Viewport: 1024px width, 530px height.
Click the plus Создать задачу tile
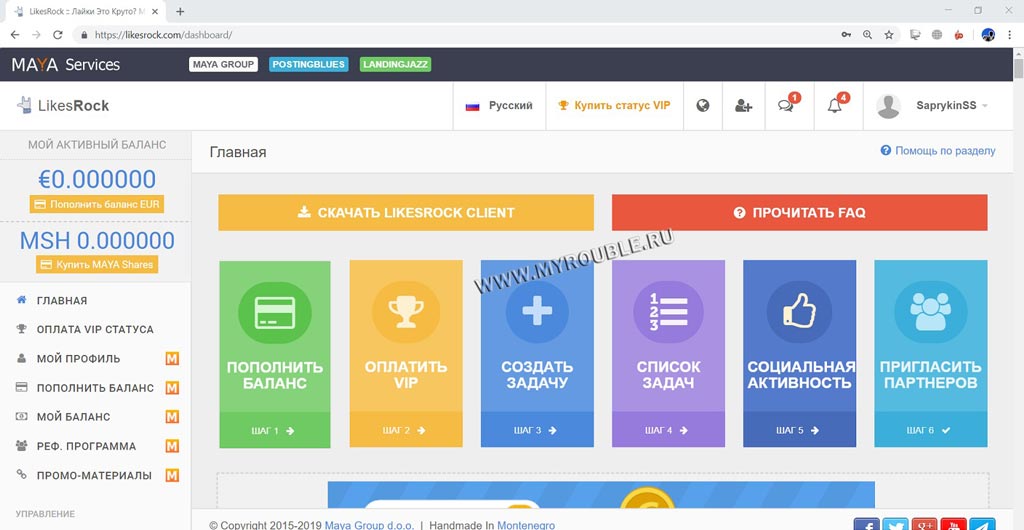pyautogui.click(x=537, y=353)
